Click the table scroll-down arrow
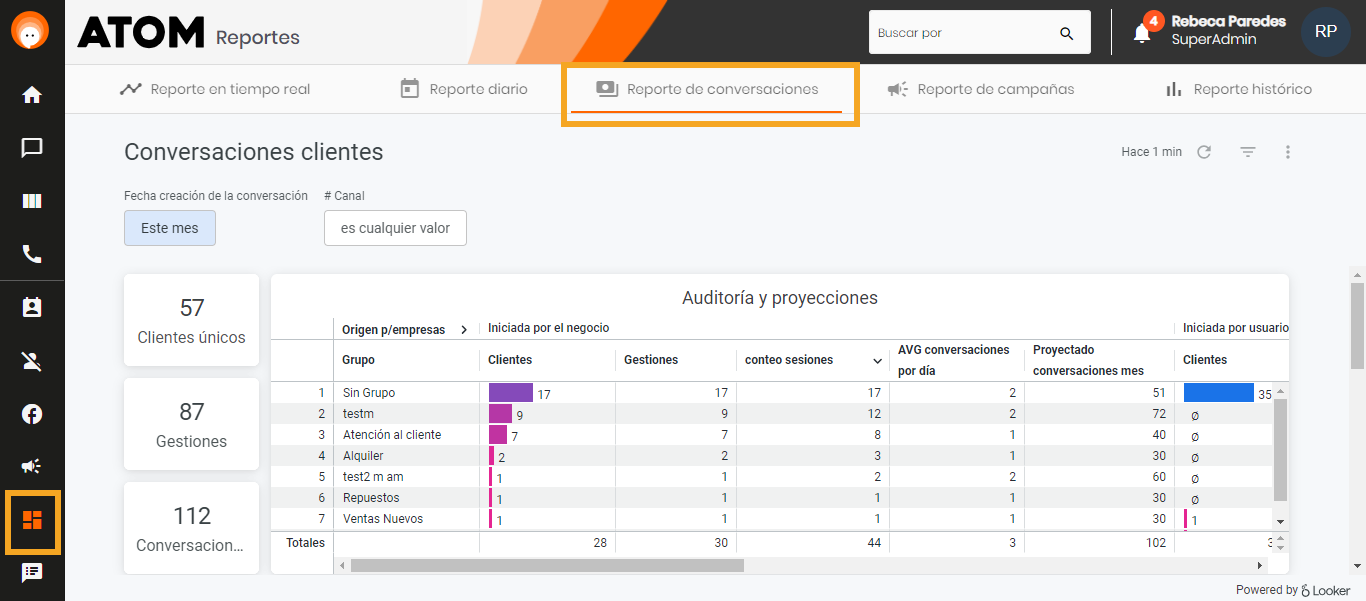The image size is (1366, 601). 1280,522
